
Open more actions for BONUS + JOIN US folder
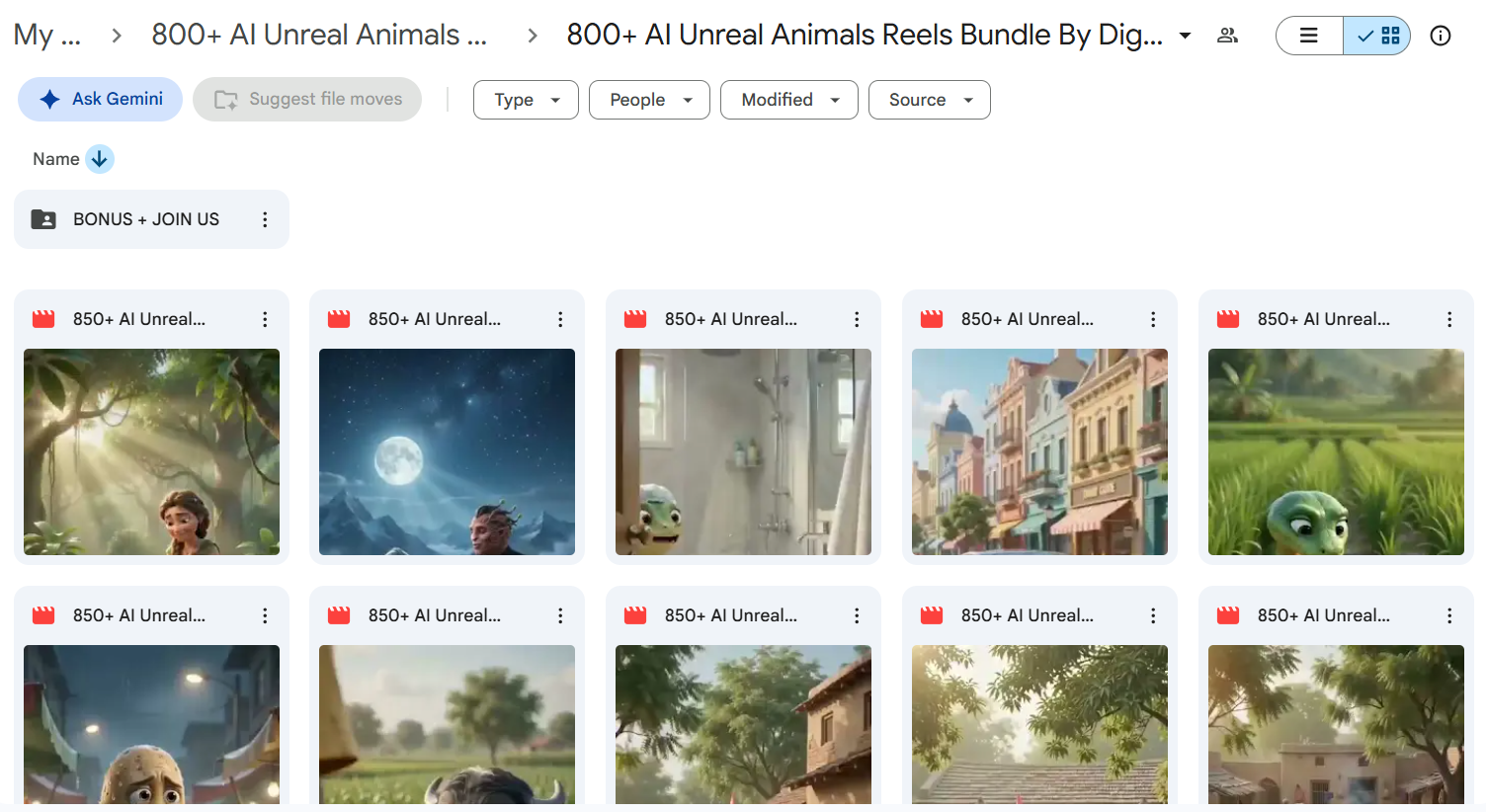click(x=265, y=219)
